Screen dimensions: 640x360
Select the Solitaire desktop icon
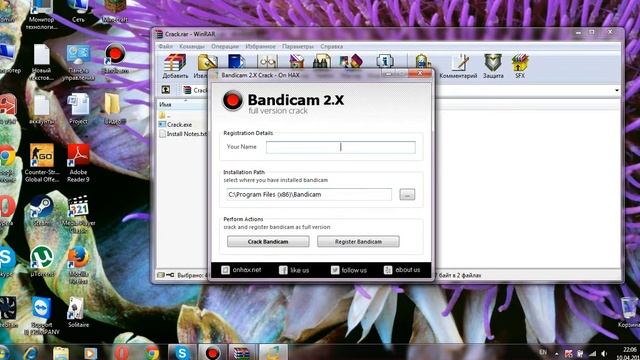[78, 312]
